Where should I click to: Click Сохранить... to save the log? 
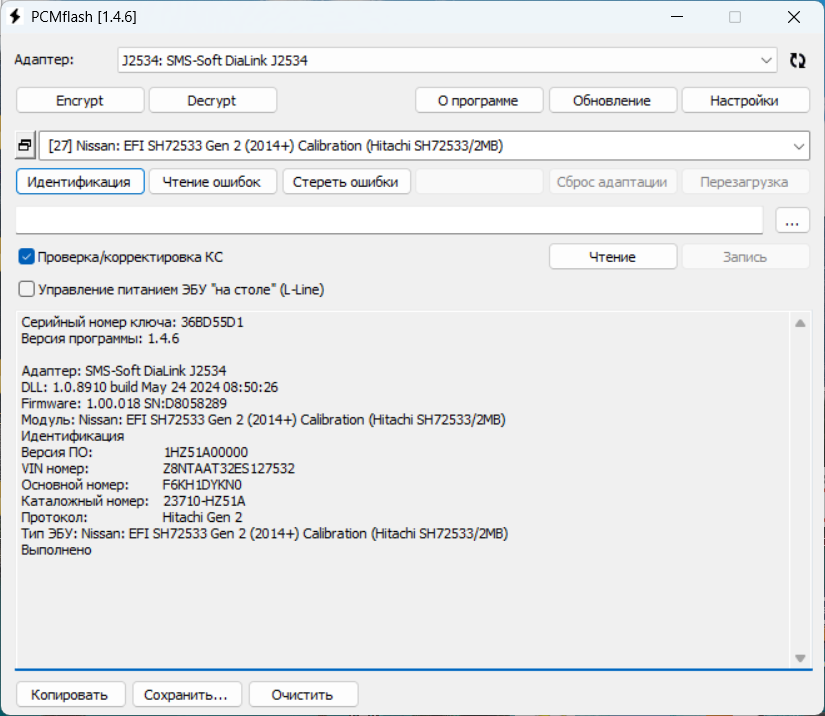click(x=187, y=694)
